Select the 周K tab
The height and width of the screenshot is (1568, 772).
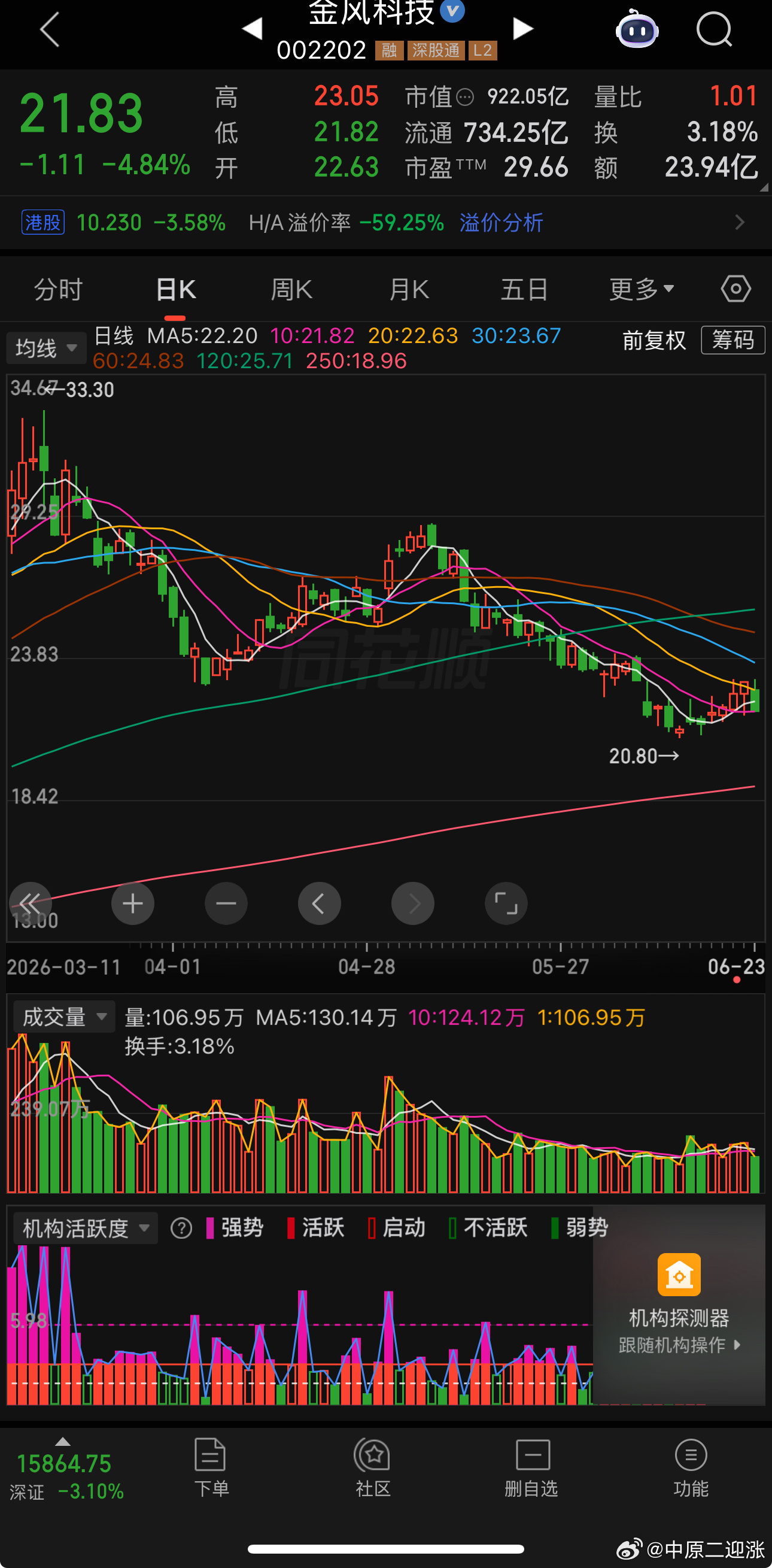[x=291, y=289]
